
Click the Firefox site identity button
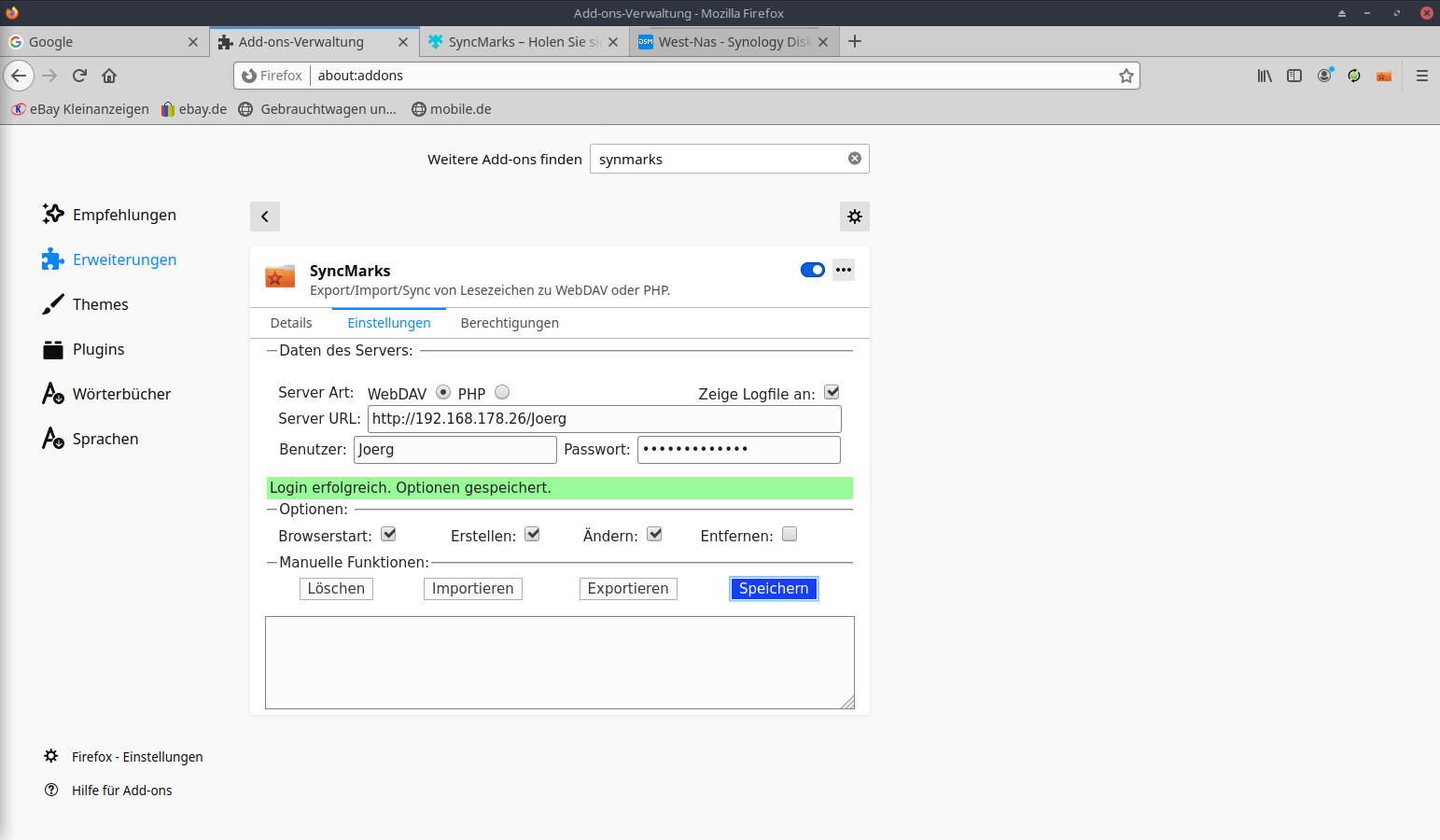pyautogui.click(x=272, y=76)
